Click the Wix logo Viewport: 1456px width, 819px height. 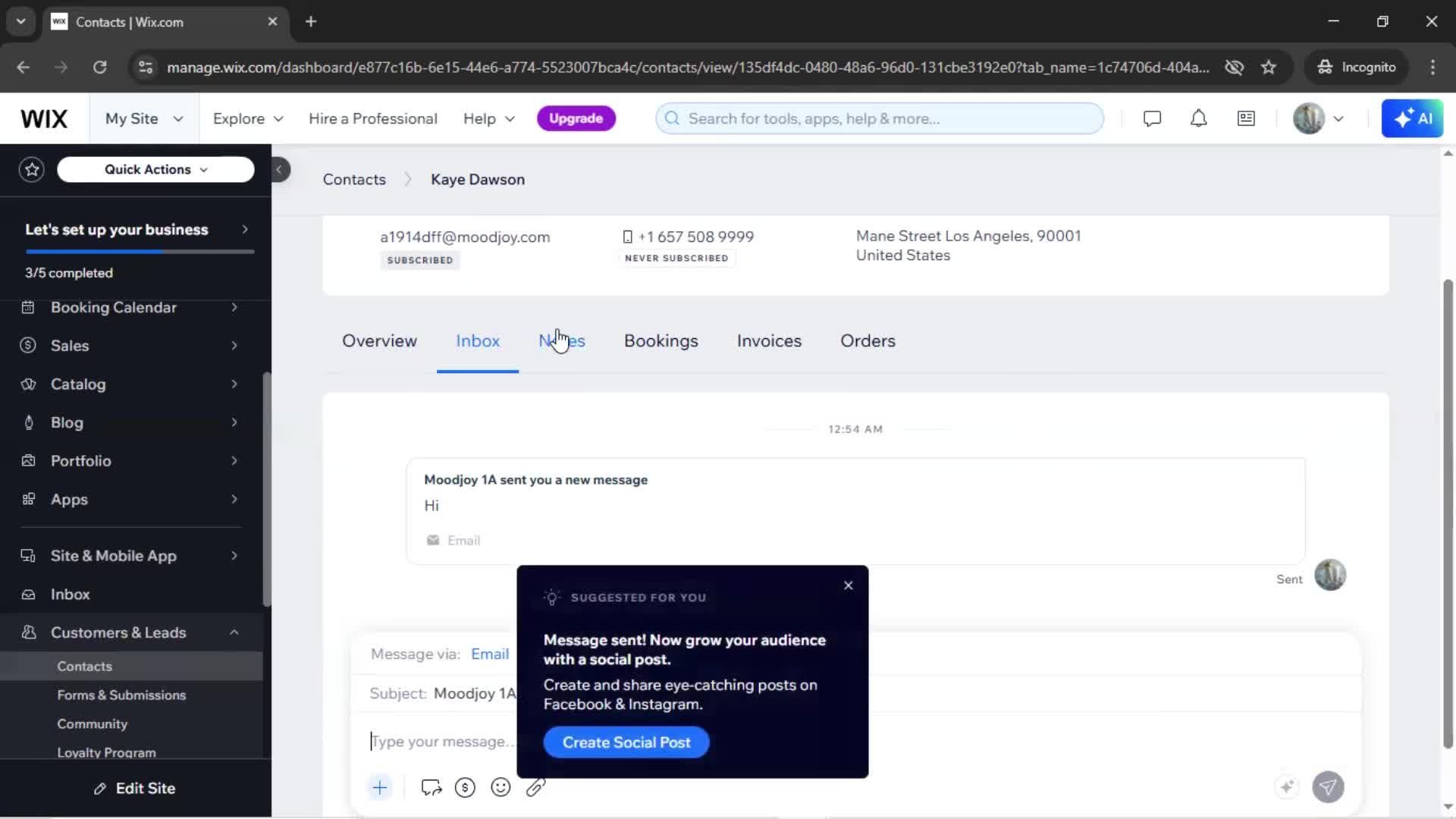tap(44, 118)
